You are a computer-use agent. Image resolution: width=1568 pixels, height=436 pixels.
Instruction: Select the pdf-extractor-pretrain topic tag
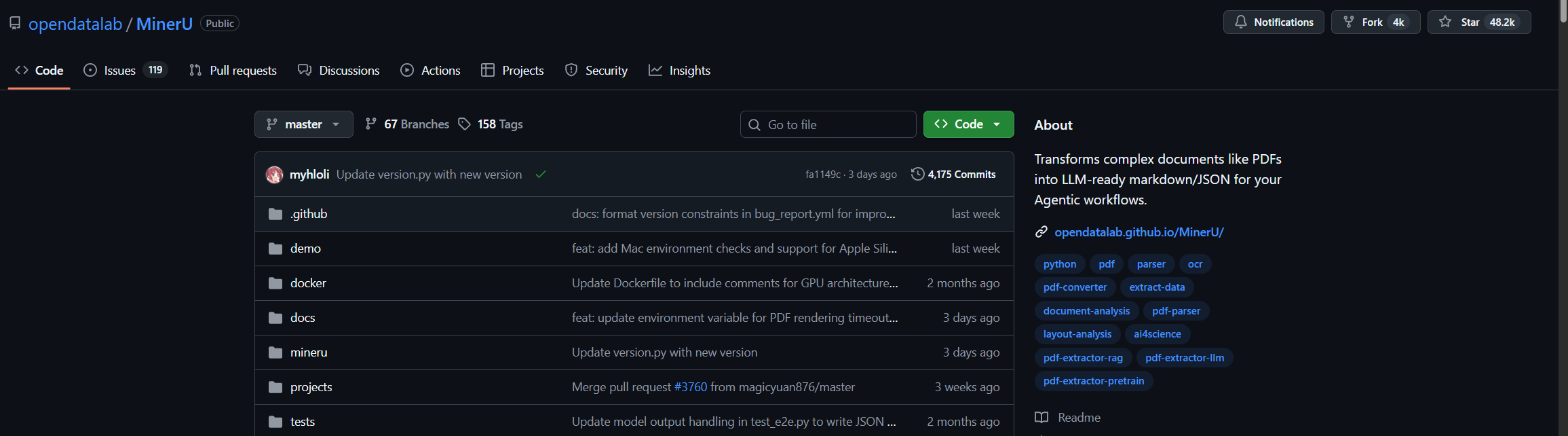click(1094, 381)
